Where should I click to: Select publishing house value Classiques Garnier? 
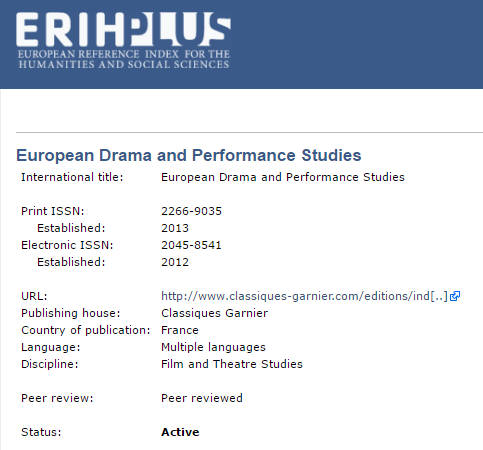[214, 313]
